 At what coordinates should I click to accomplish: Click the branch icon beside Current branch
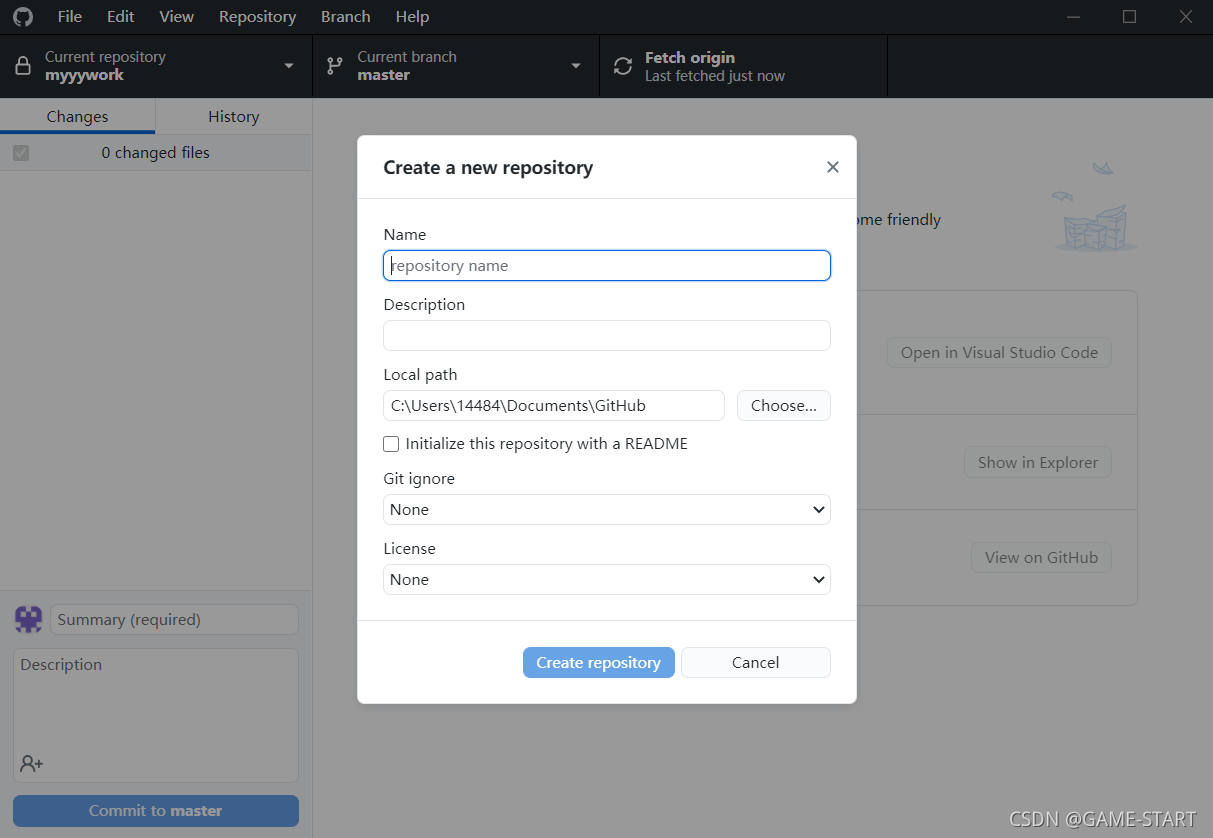335,66
